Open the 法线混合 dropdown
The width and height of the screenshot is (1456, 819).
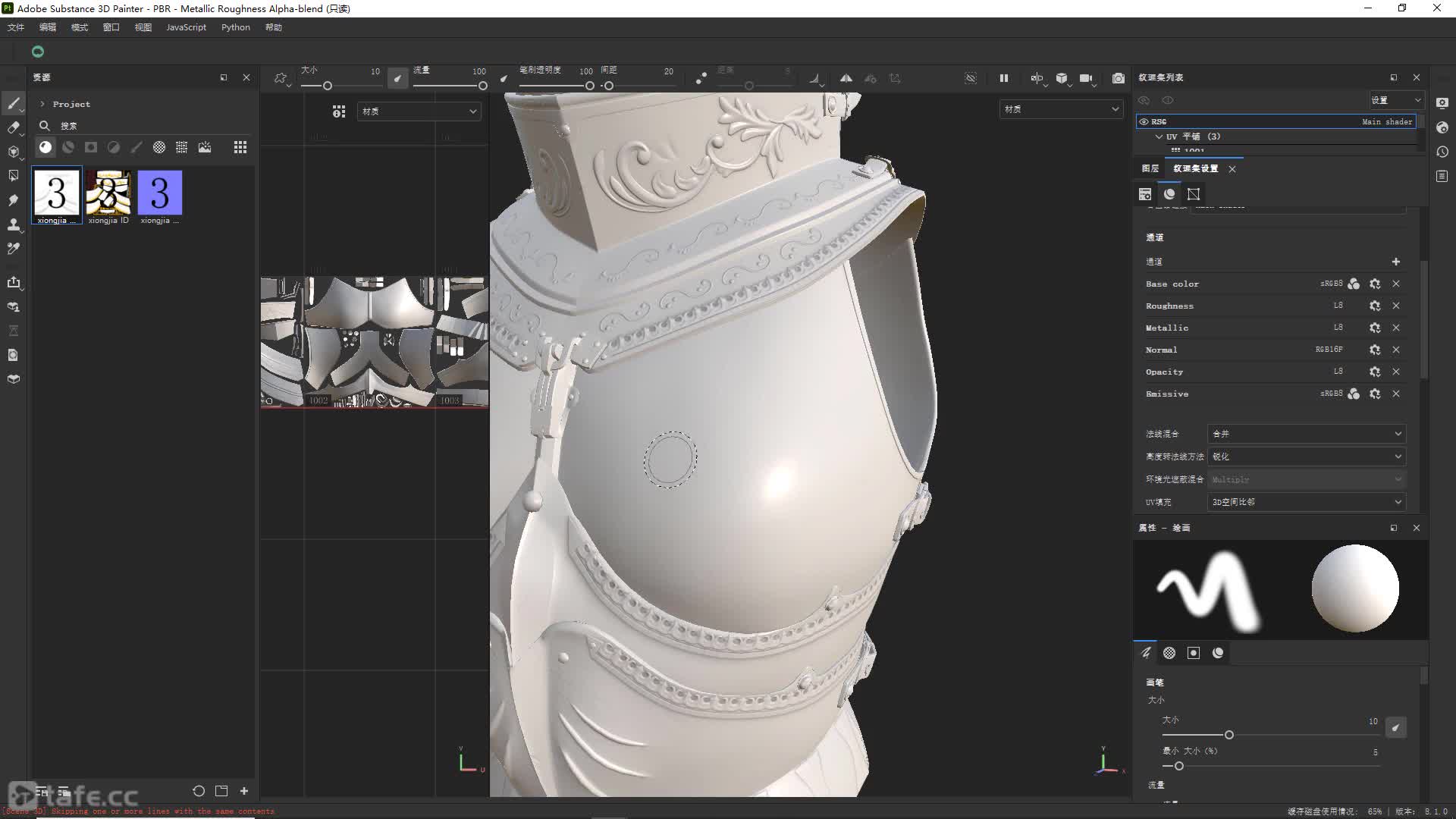tap(1307, 434)
